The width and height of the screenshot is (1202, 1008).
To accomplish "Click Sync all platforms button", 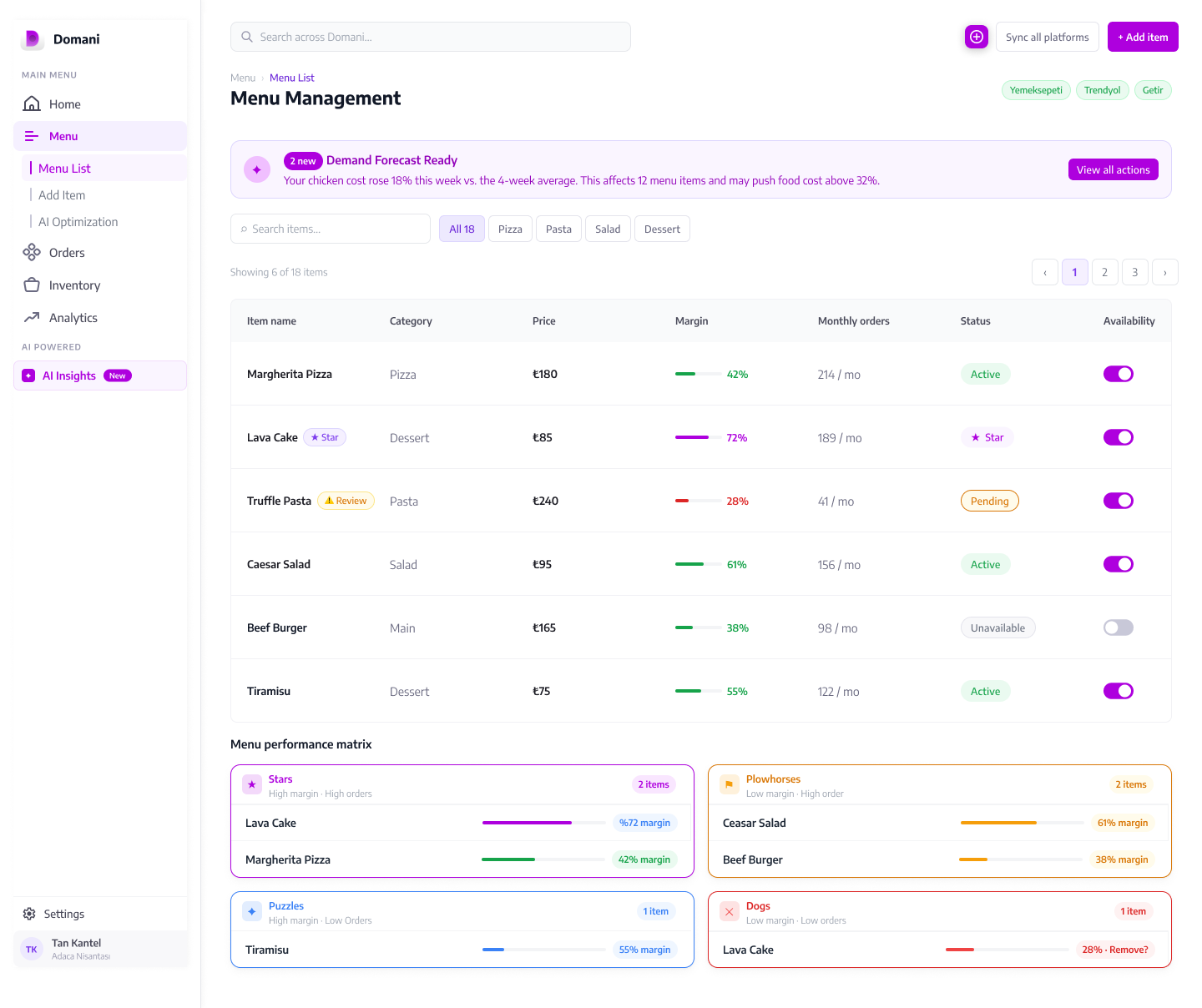I will (x=1048, y=37).
